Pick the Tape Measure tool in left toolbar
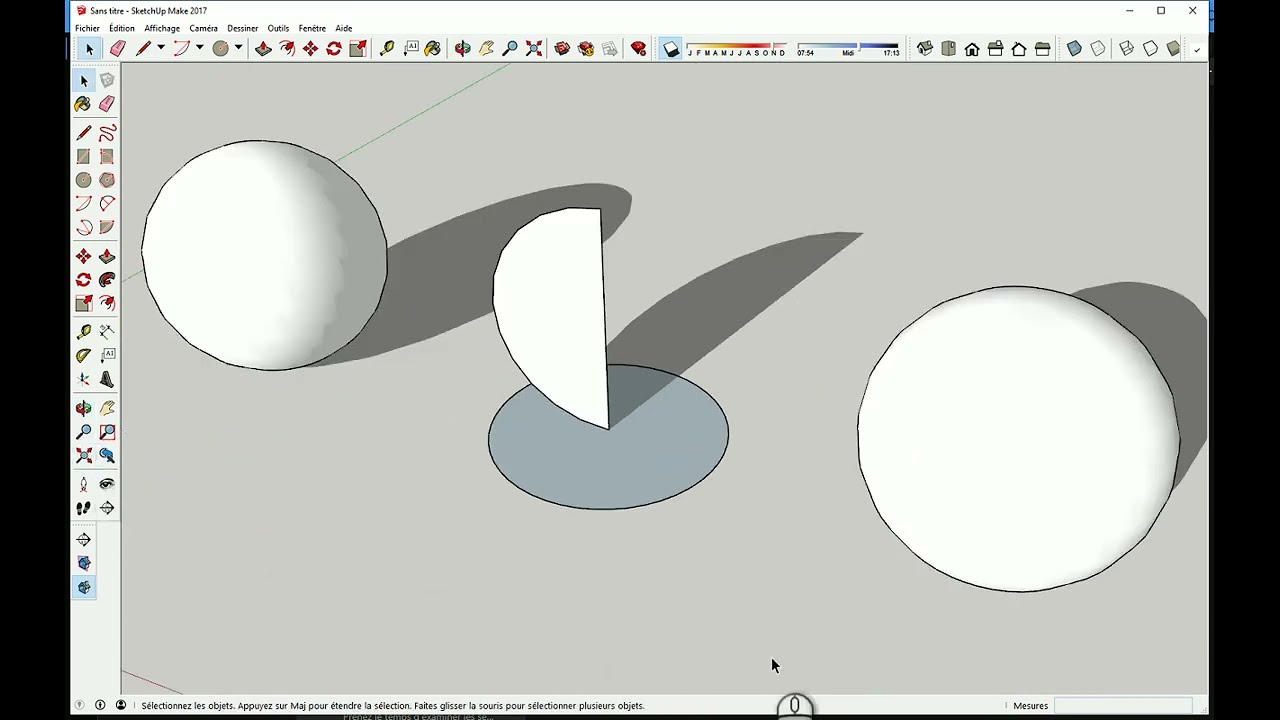Screen dimensions: 1280x720 click(x=83, y=332)
